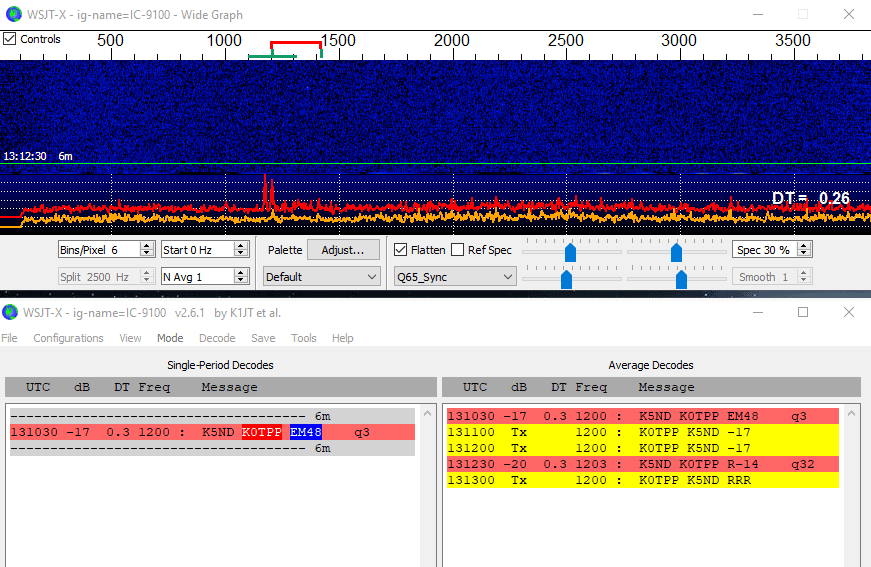Enable the Ref Spec checkbox
Image resolution: width=871 pixels, height=567 pixels.
(458, 250)
